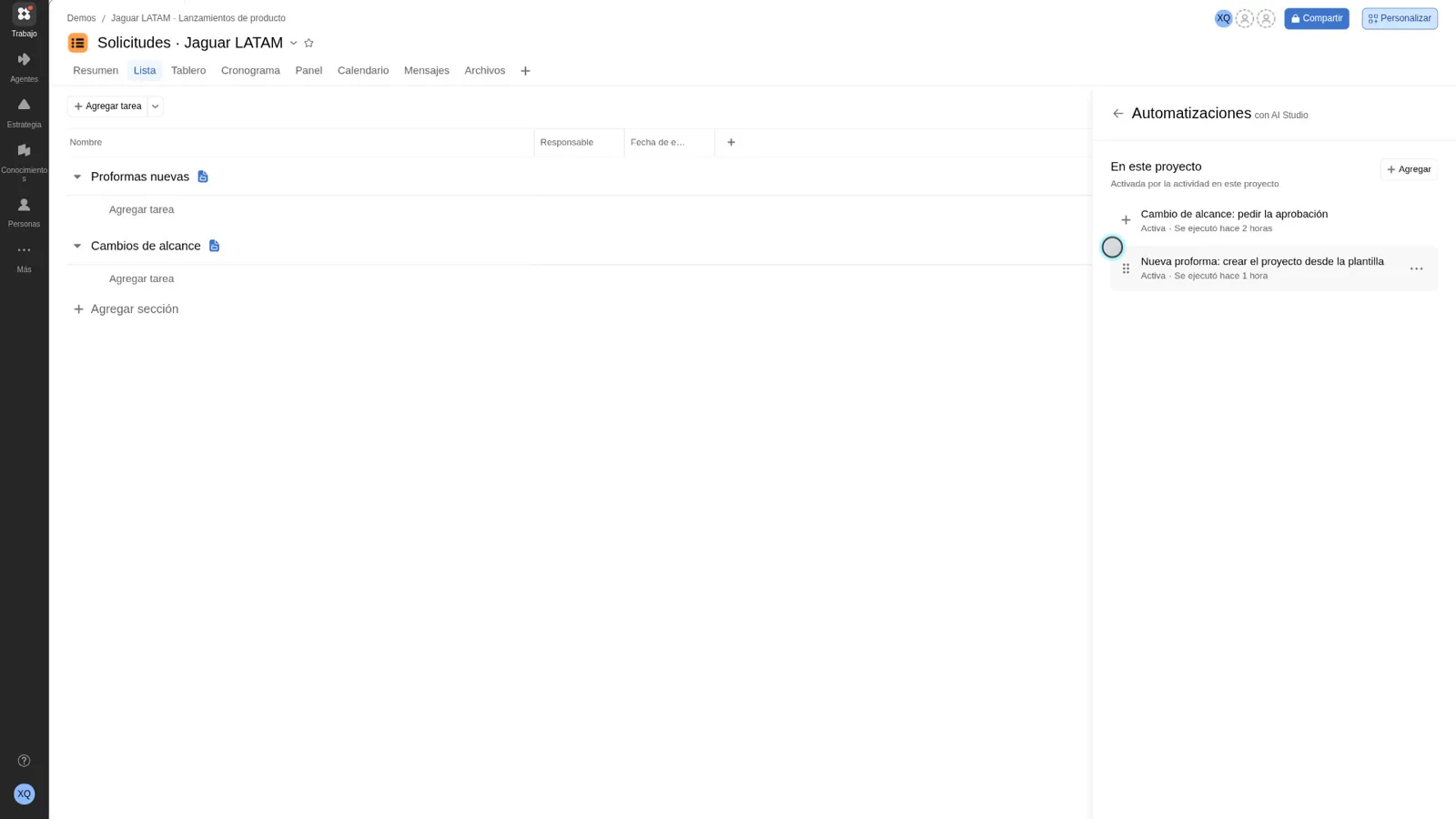Open the Mensajes tab
This screenshot has width=1456, height=819.
pyautogui.click(x=427, y=70)
